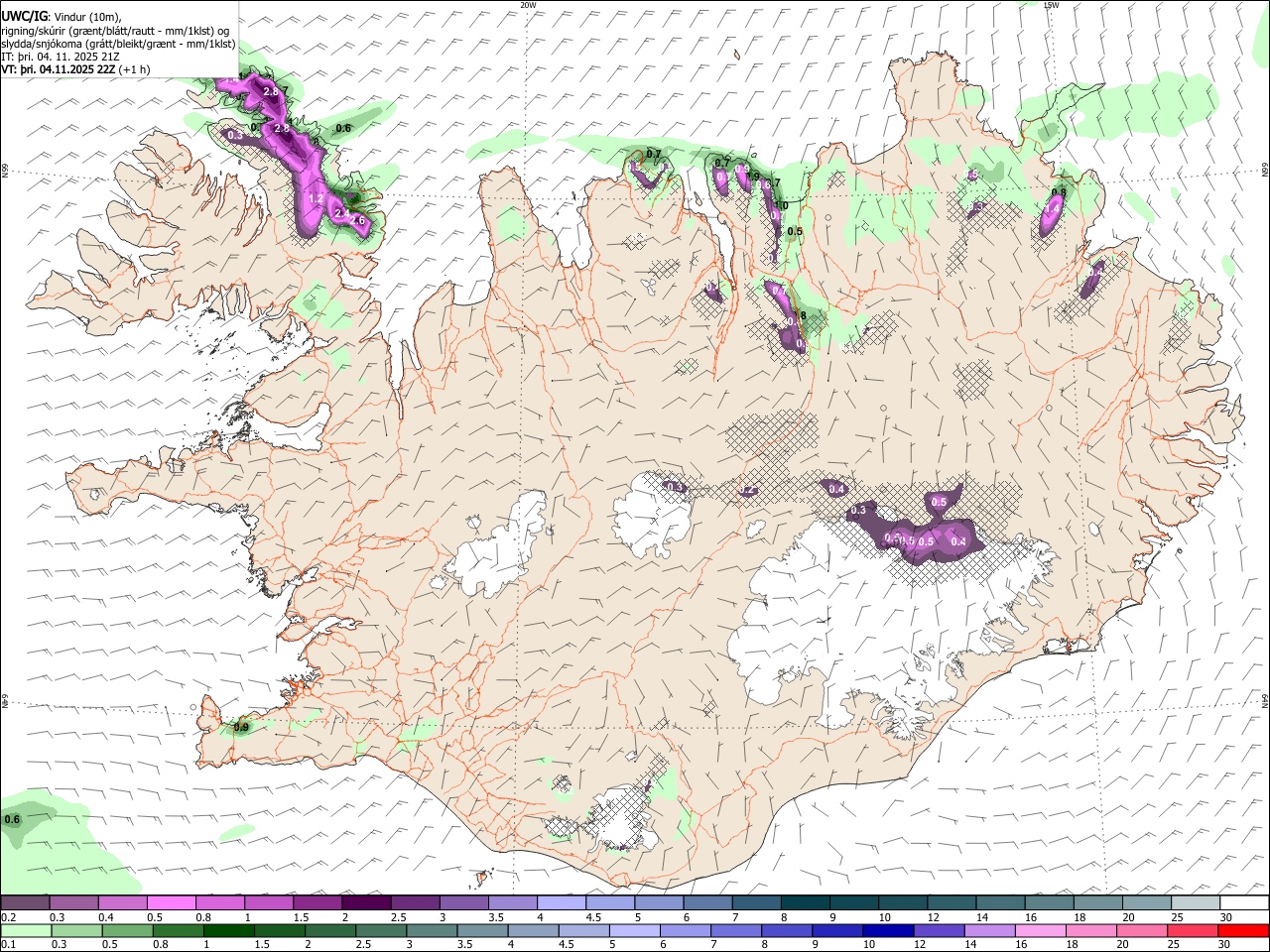Click the 0.6 value over sea southwest of Iceland
The image size is (1270, 952).
[x=12, y=820]
